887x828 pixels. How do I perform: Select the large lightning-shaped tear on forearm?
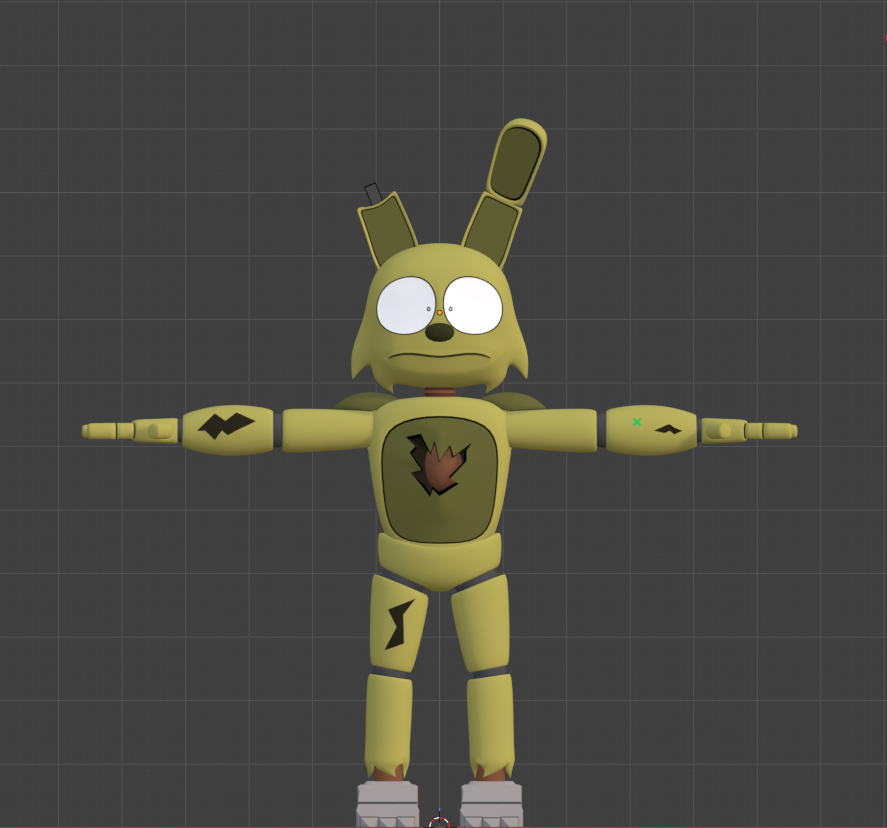coord(226,425)
